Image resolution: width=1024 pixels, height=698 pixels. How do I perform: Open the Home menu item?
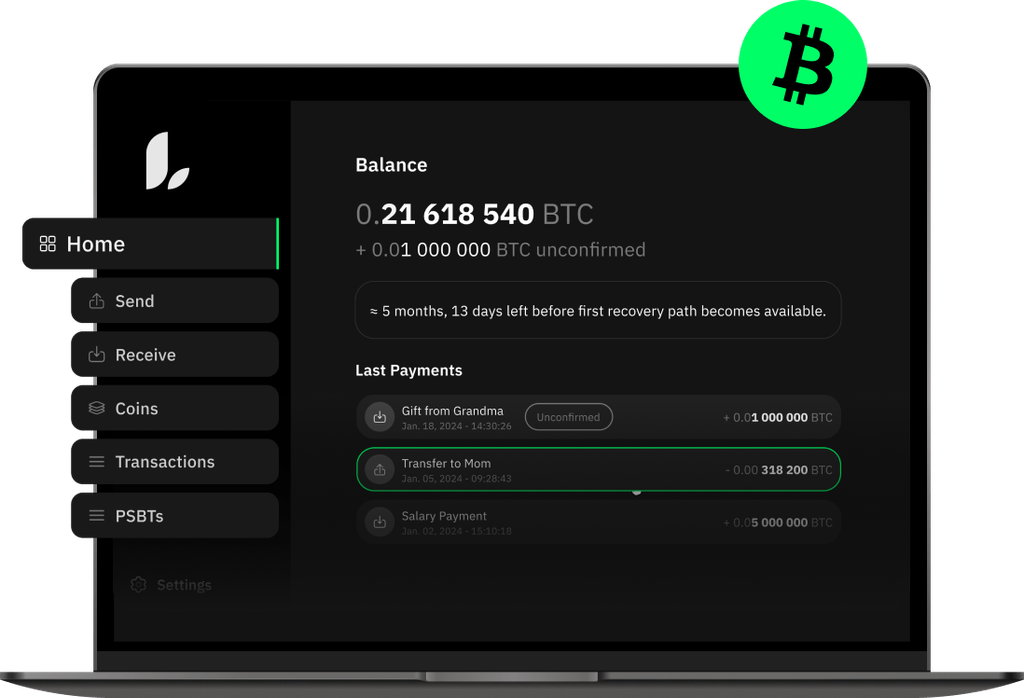click(151, 244)
